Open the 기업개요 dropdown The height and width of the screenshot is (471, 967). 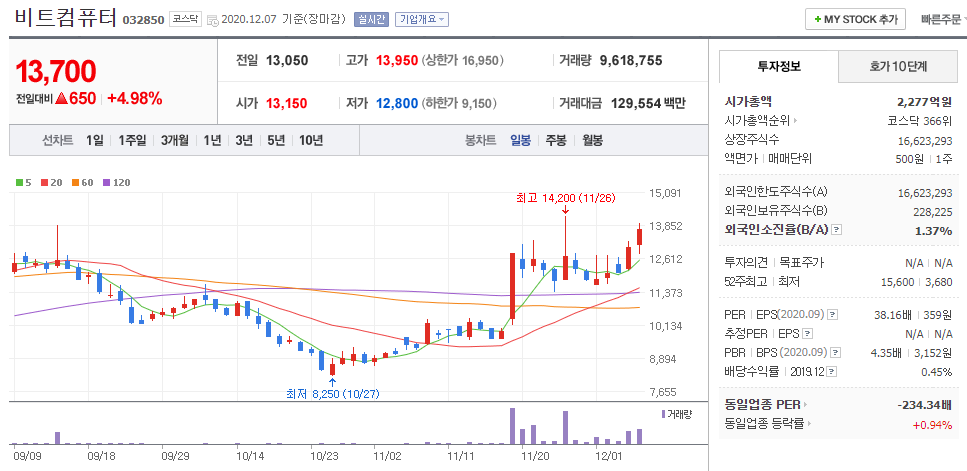click(x=422, y=19)
